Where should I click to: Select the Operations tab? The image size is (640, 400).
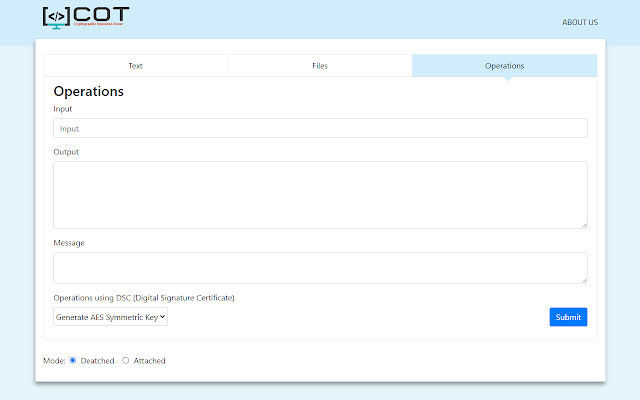pos(504,66)
